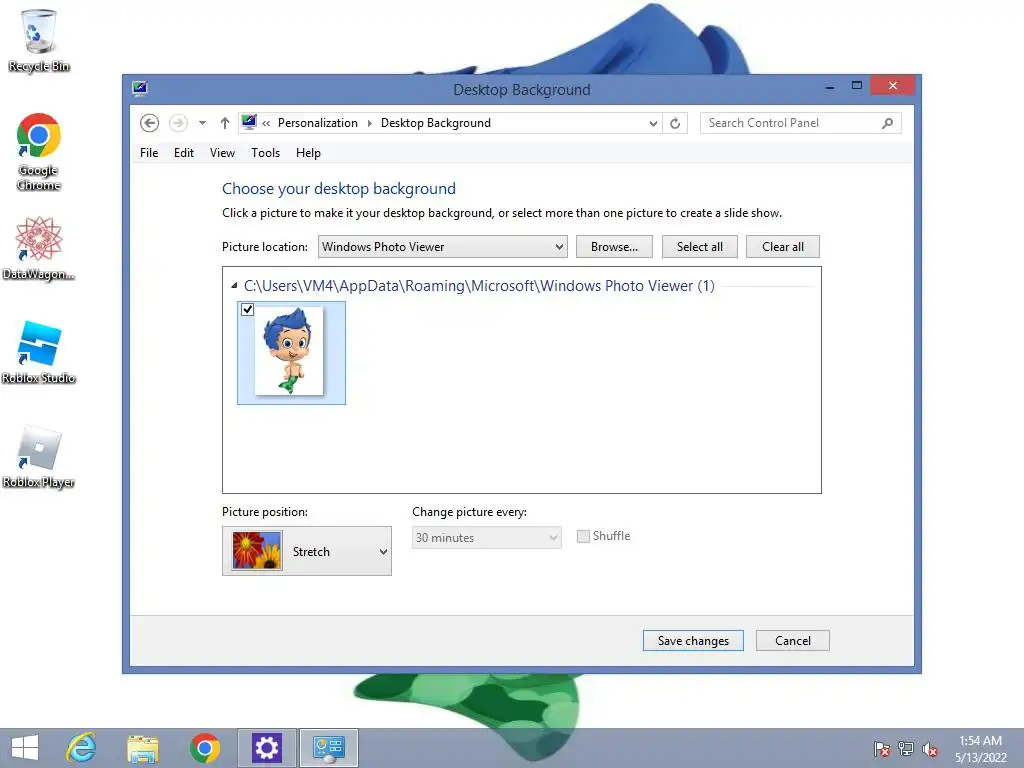
Task: Open the Action Center flag icon
Action: click(x=882, y=749)
